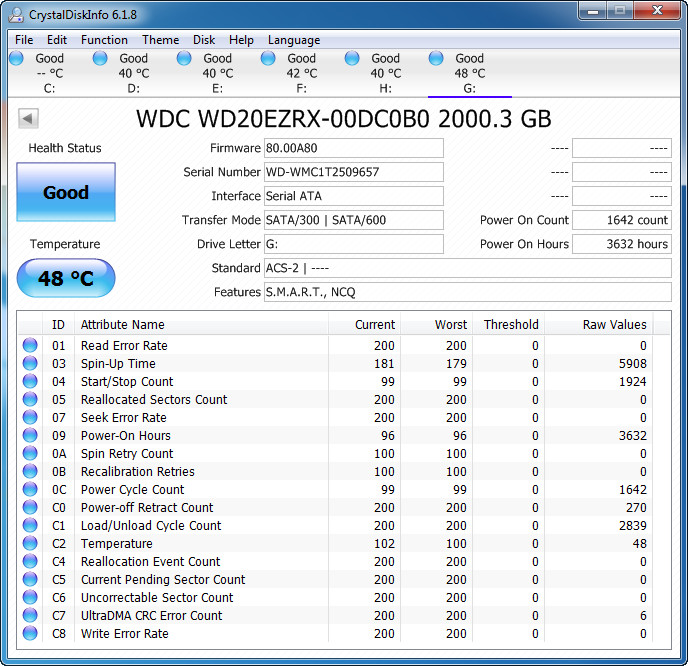Screen dimensions: 688x666
Task: Click the Worst column header
Action: pos(436,325)
